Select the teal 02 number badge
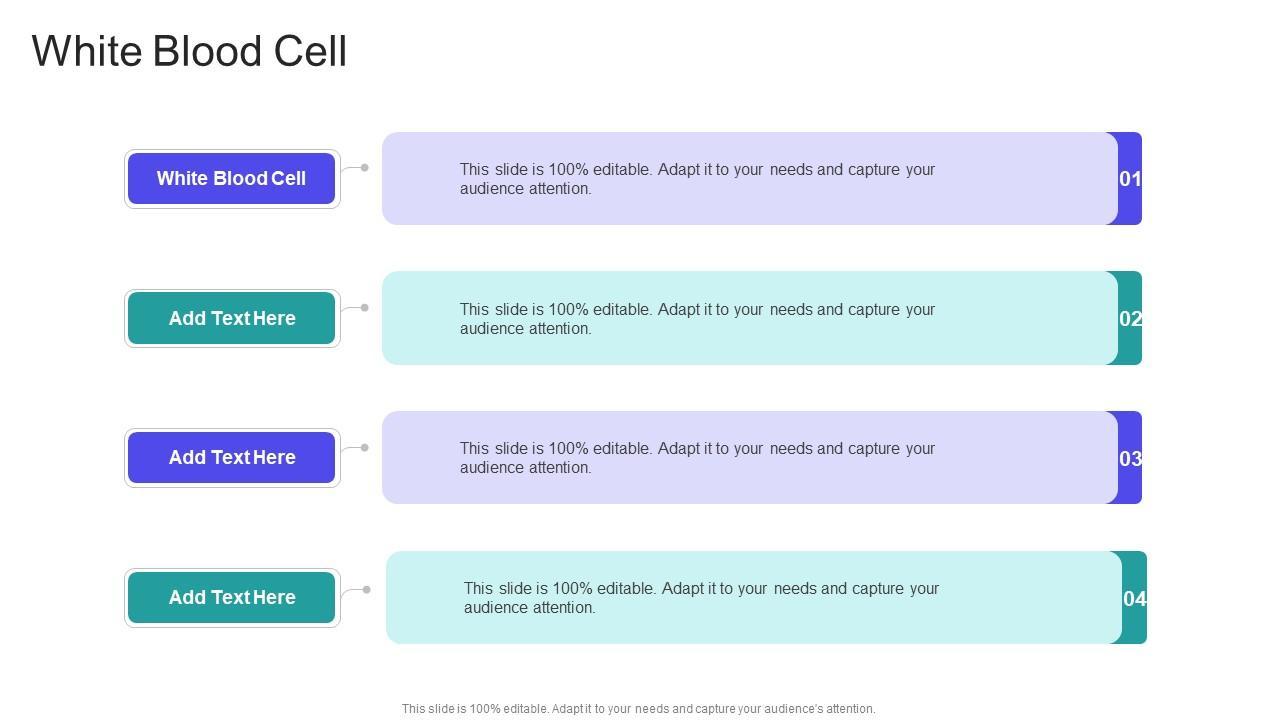 point(1130,319)
